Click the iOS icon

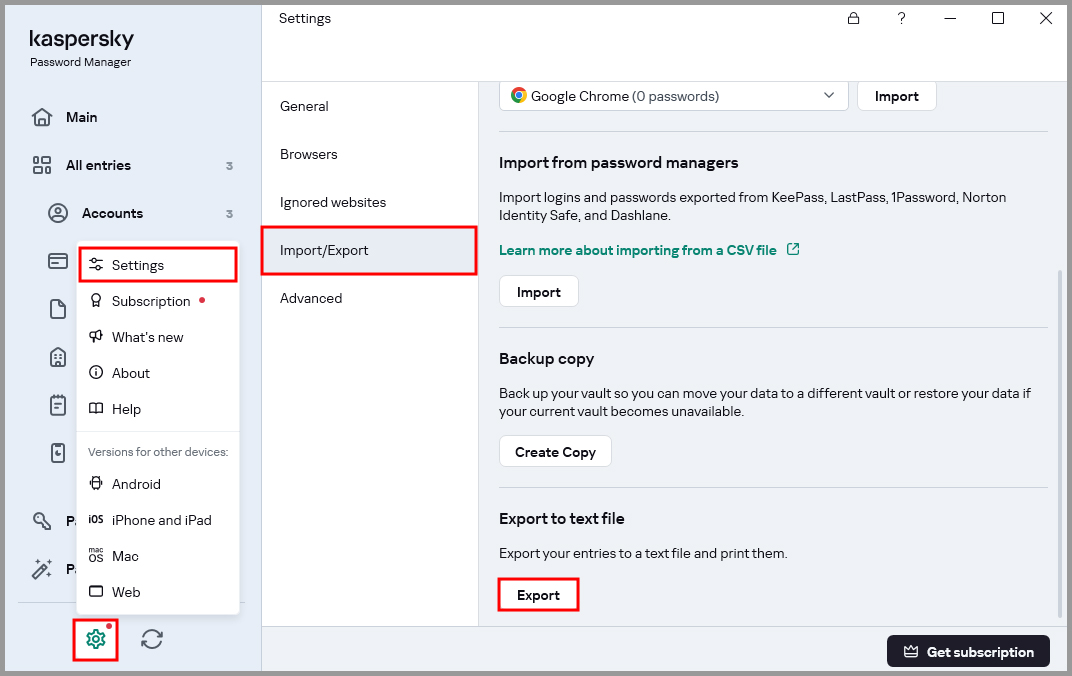click(96, 519)
